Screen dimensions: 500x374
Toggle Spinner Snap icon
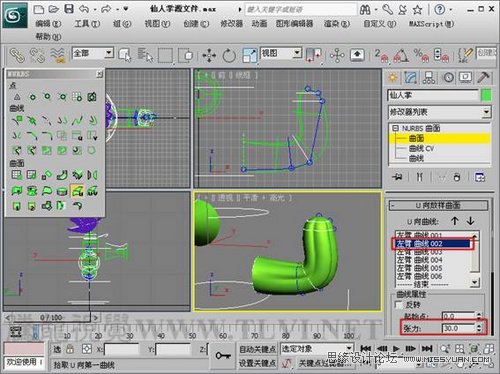tap(441, 55)
